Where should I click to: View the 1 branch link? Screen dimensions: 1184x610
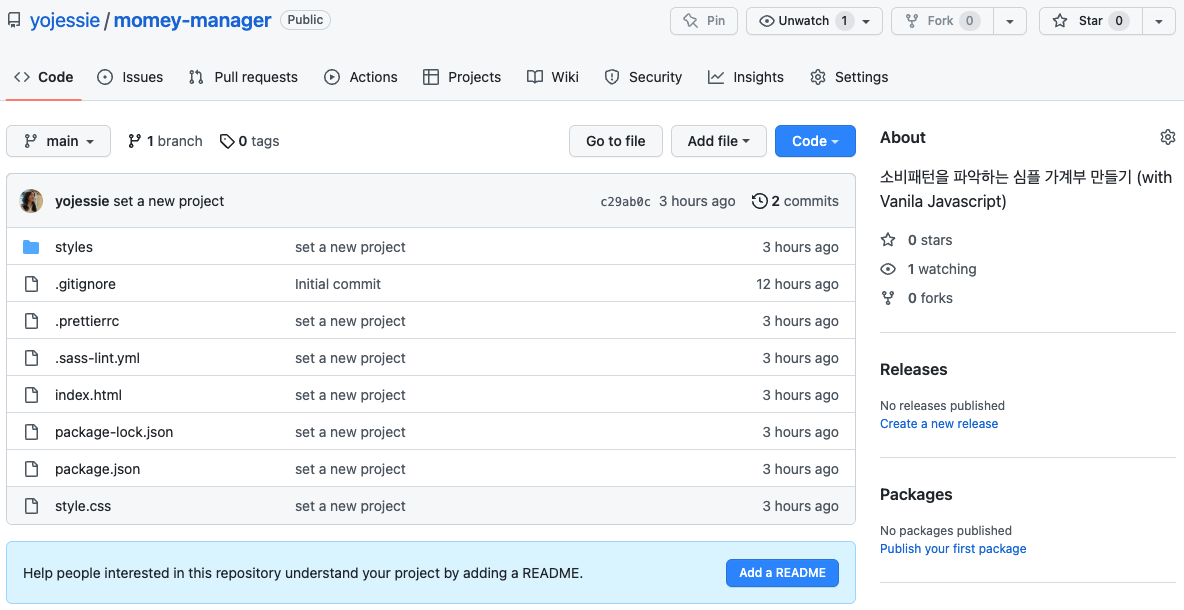coord(165,141)
